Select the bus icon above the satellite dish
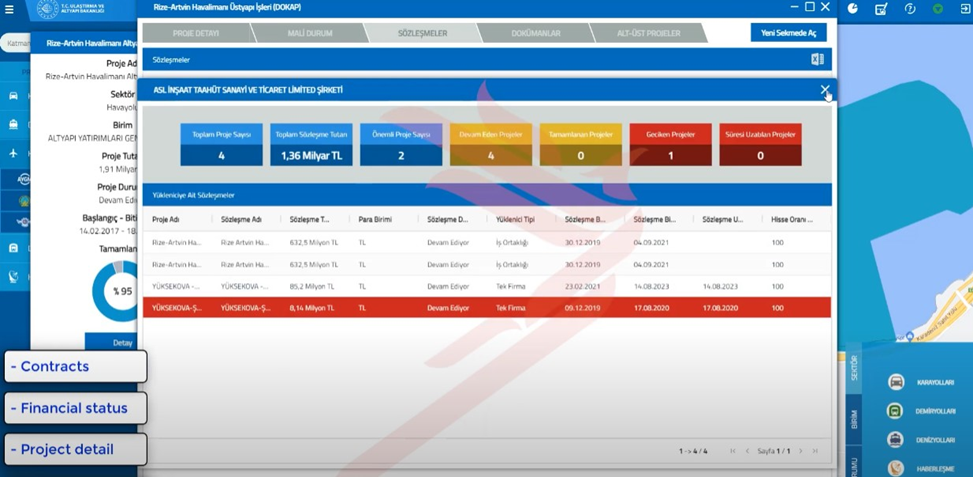The height and width of the screenshot is (477, 973). coord(14,248)
